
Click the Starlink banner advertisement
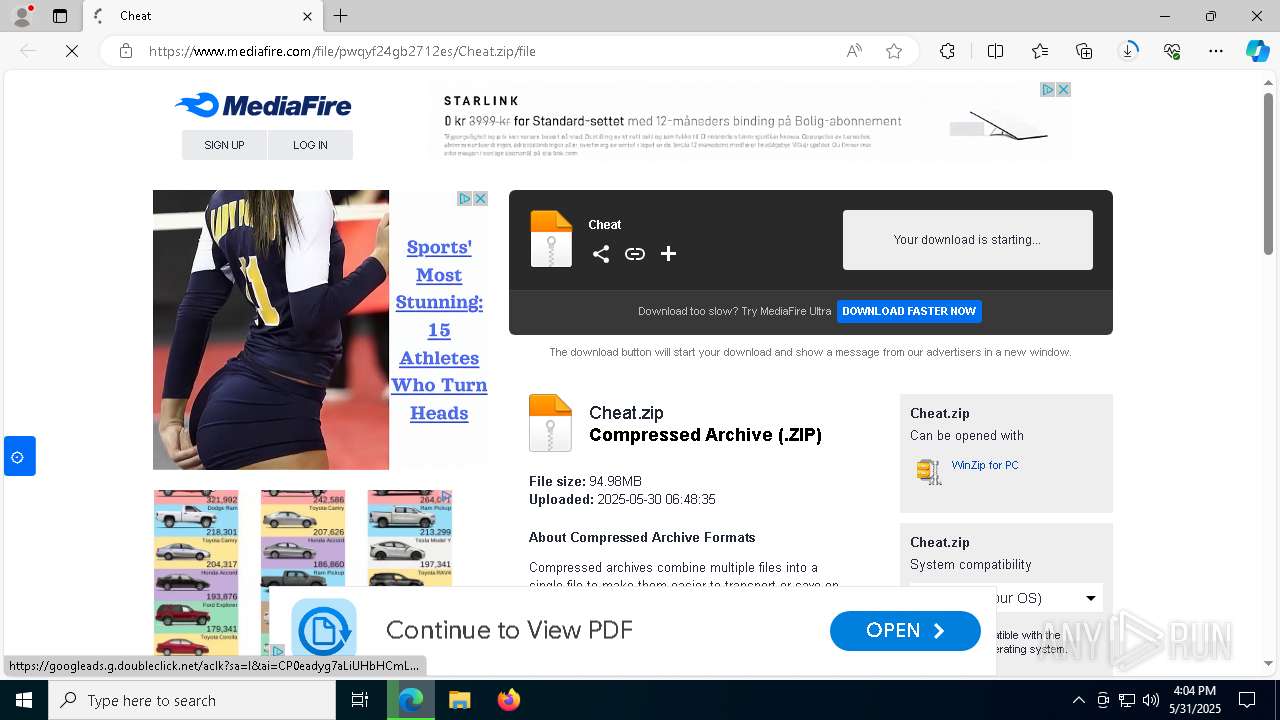(750, 121)
